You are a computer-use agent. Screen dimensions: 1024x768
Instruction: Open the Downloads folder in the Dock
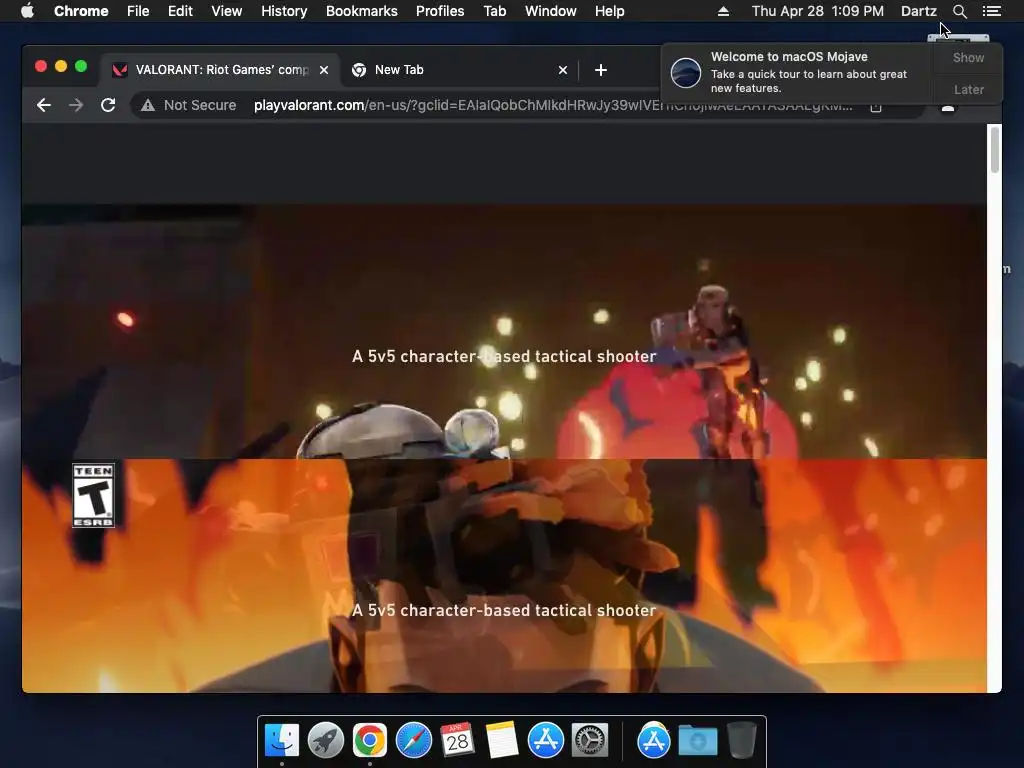697,742
